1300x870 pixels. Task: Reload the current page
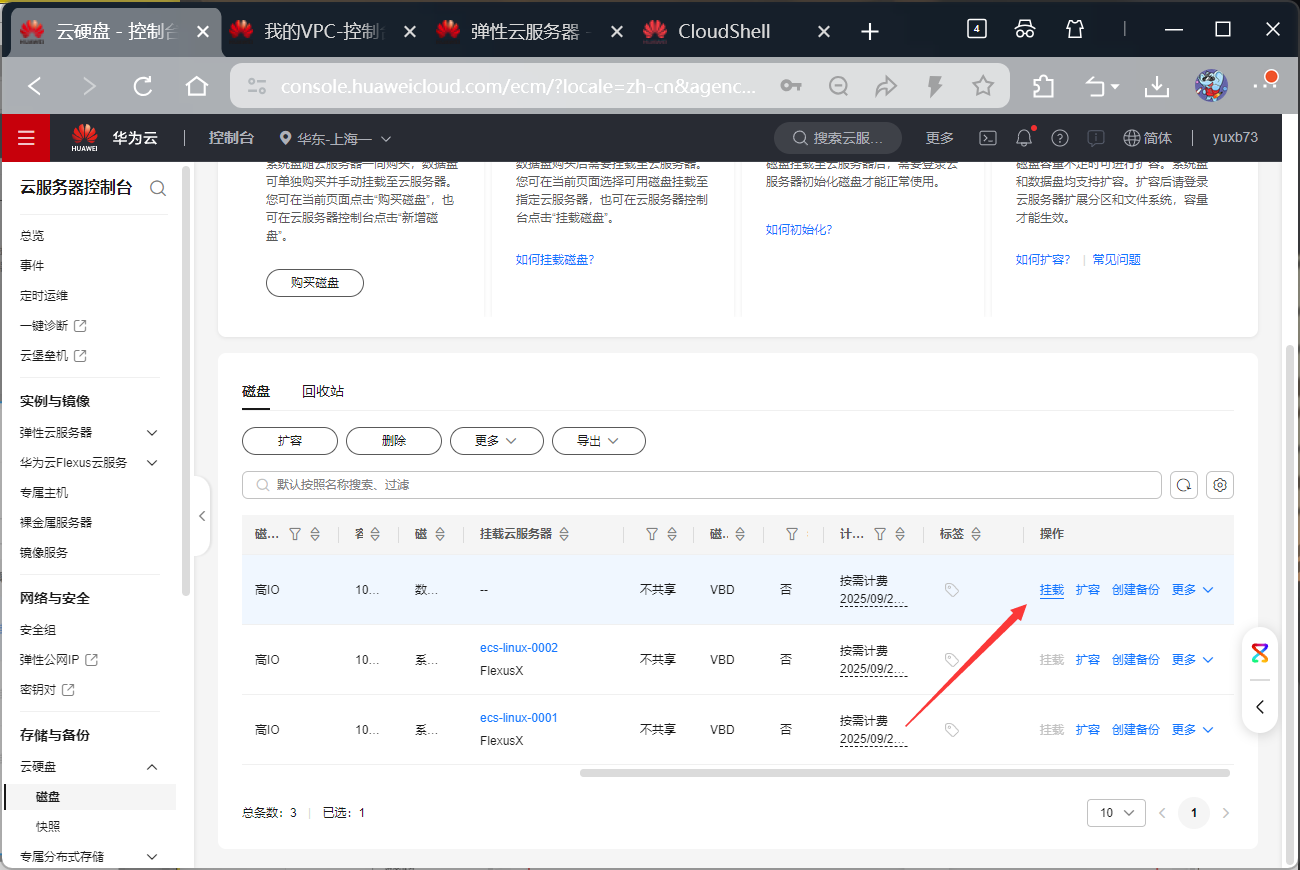tap(143, 87)
